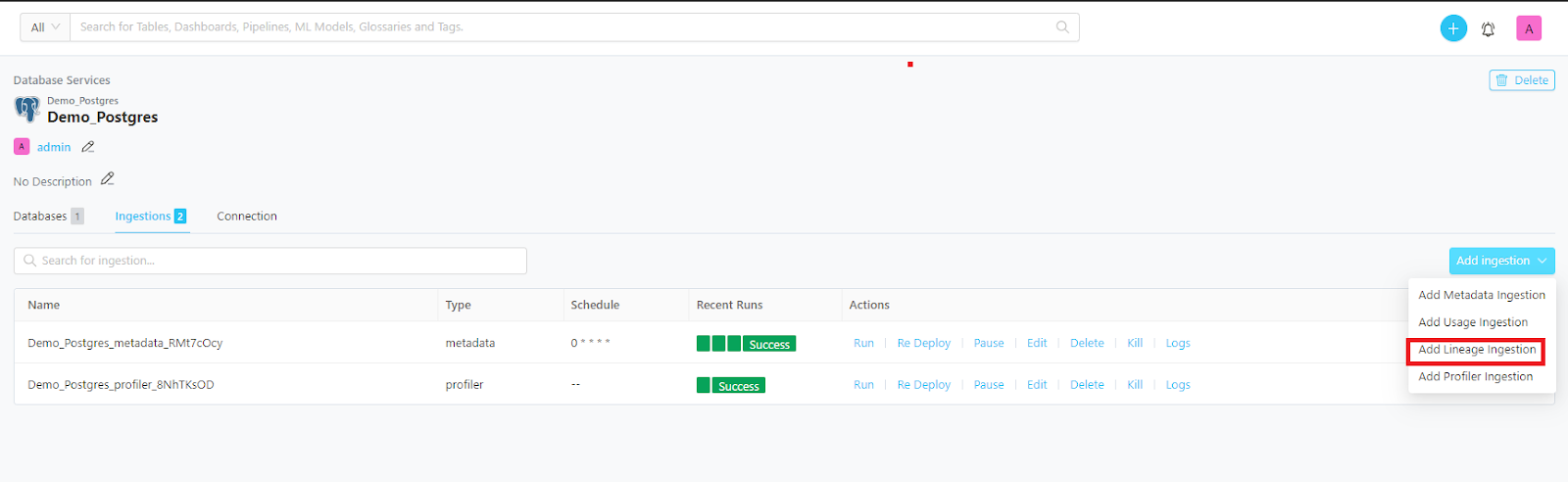The width and height of the screenshot is (1568, 482).
Task: Run the metadata ingestion pipeline
Action: 863,343
